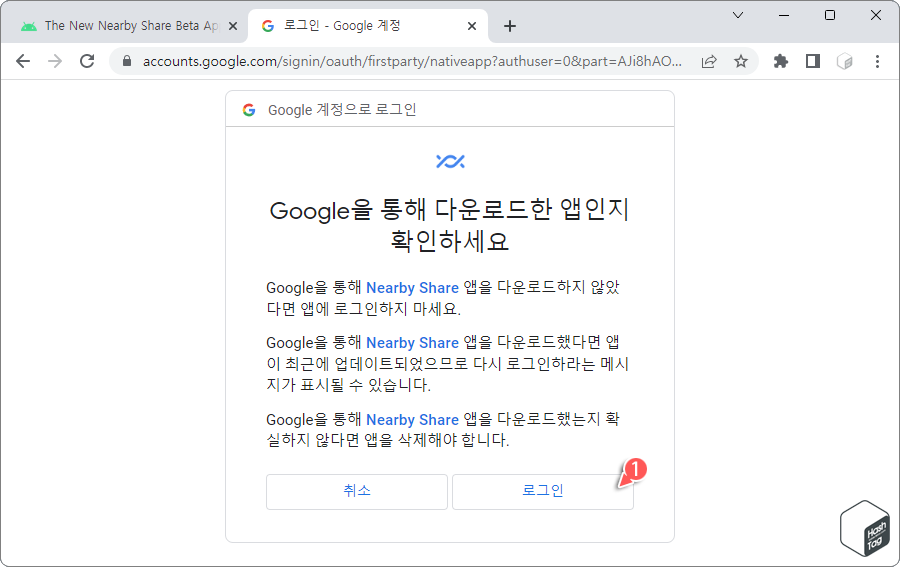Click the 'Google 계정으로 로그인' header text

coord(342,110)
